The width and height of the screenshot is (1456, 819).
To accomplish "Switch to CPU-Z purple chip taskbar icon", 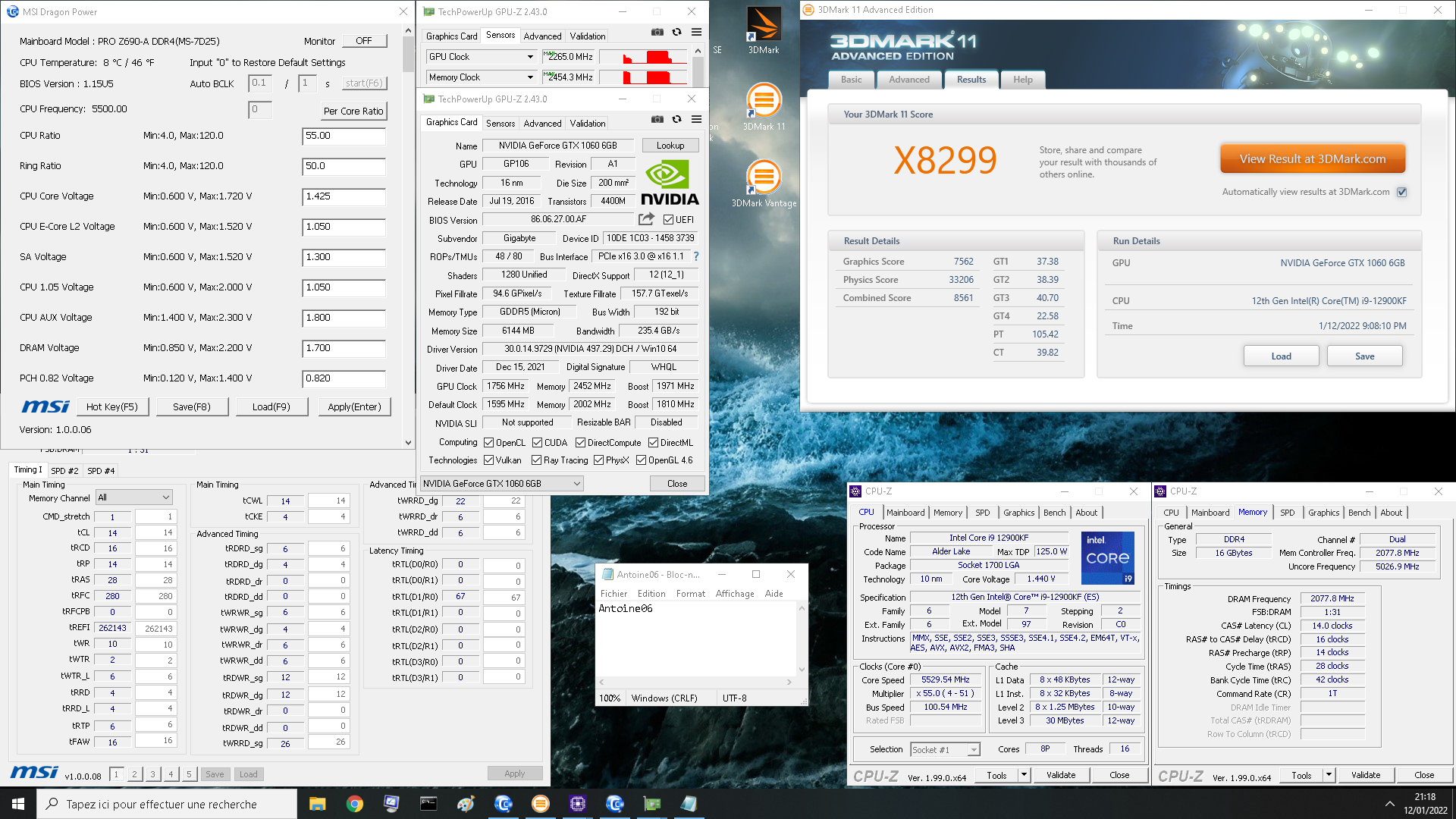I will [x=577, y=804].
